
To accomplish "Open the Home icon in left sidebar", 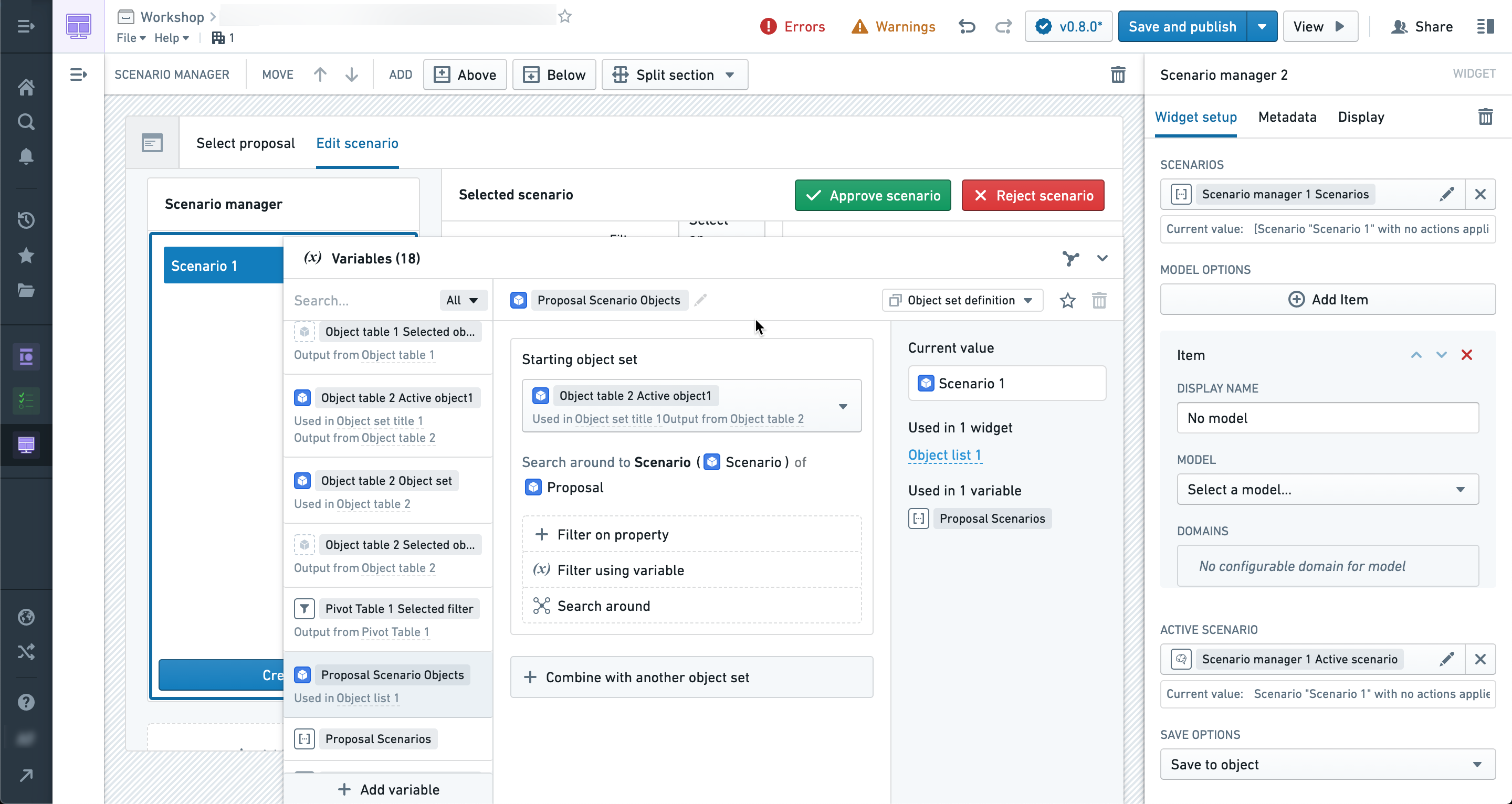I will (26, 88).
